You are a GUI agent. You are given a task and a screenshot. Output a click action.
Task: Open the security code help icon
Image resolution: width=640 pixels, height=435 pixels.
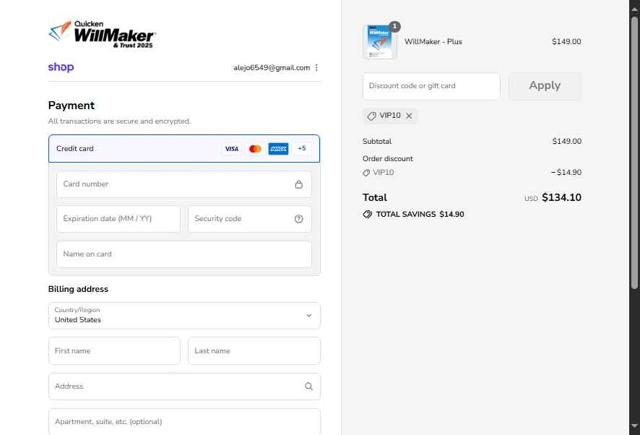[x=299, y=219]
